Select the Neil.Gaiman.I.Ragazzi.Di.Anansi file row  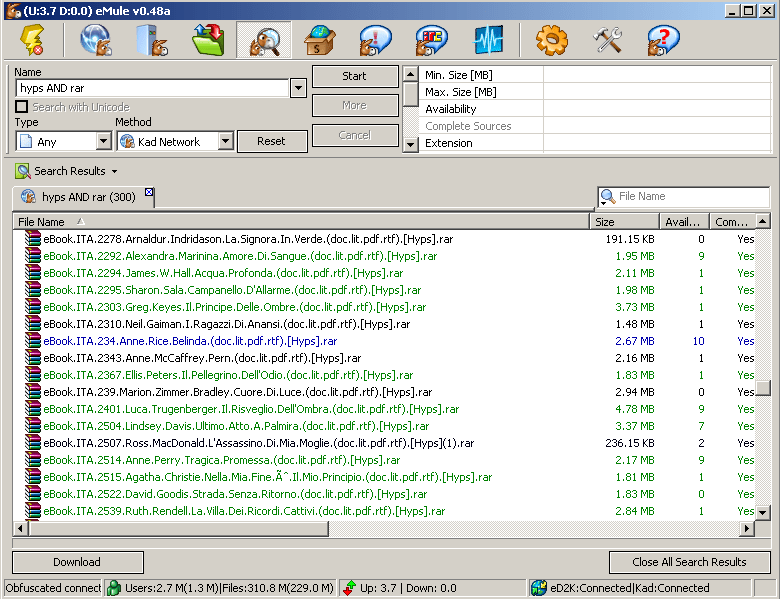pos(384,324)
